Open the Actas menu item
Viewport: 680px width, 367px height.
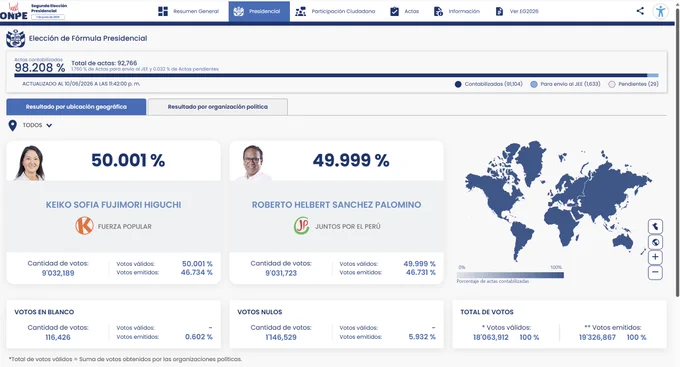(405, 11)
